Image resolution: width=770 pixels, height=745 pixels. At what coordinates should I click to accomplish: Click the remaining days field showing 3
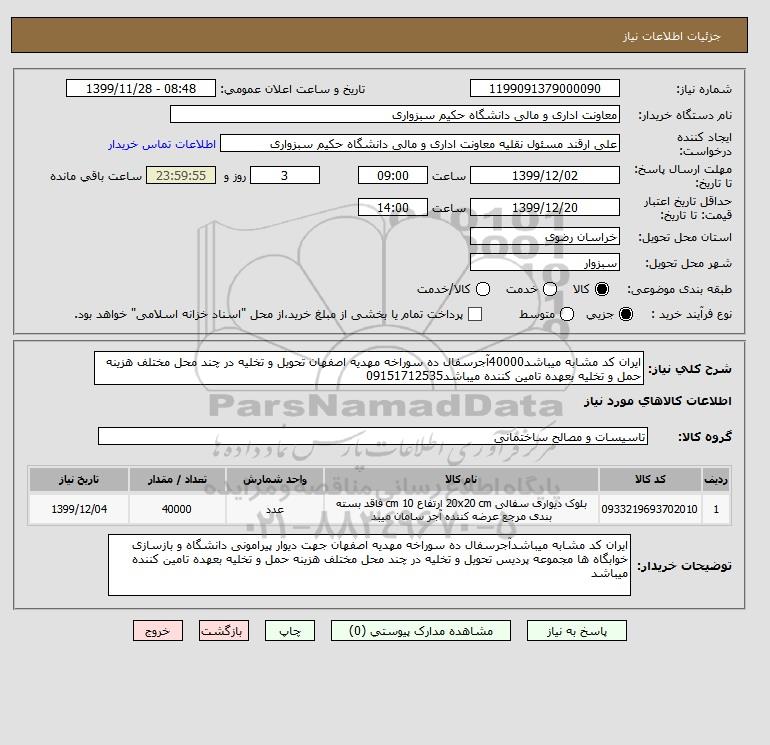click(285, 175)
